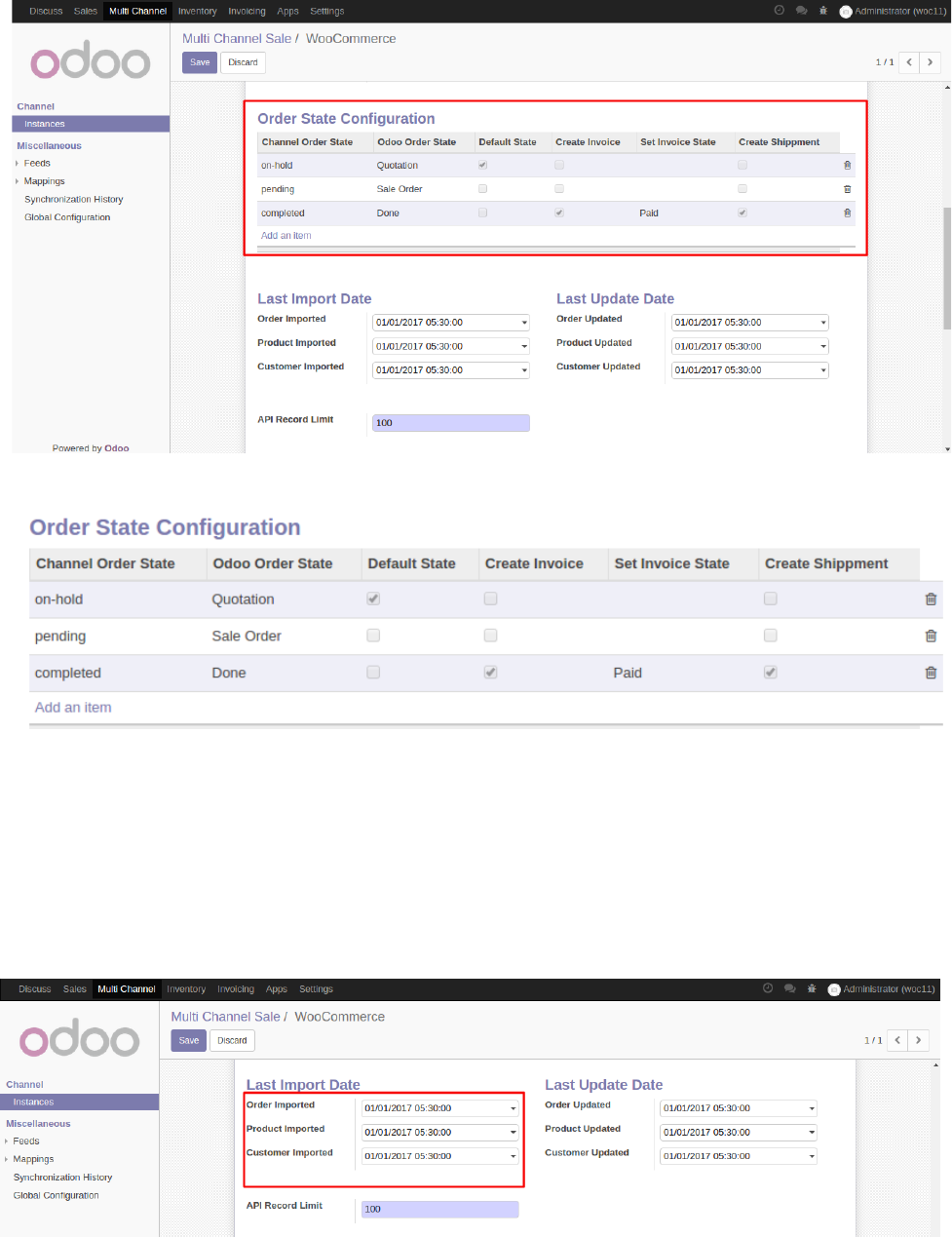Click vertical scrollbar in top screenshot

[946, 268]
